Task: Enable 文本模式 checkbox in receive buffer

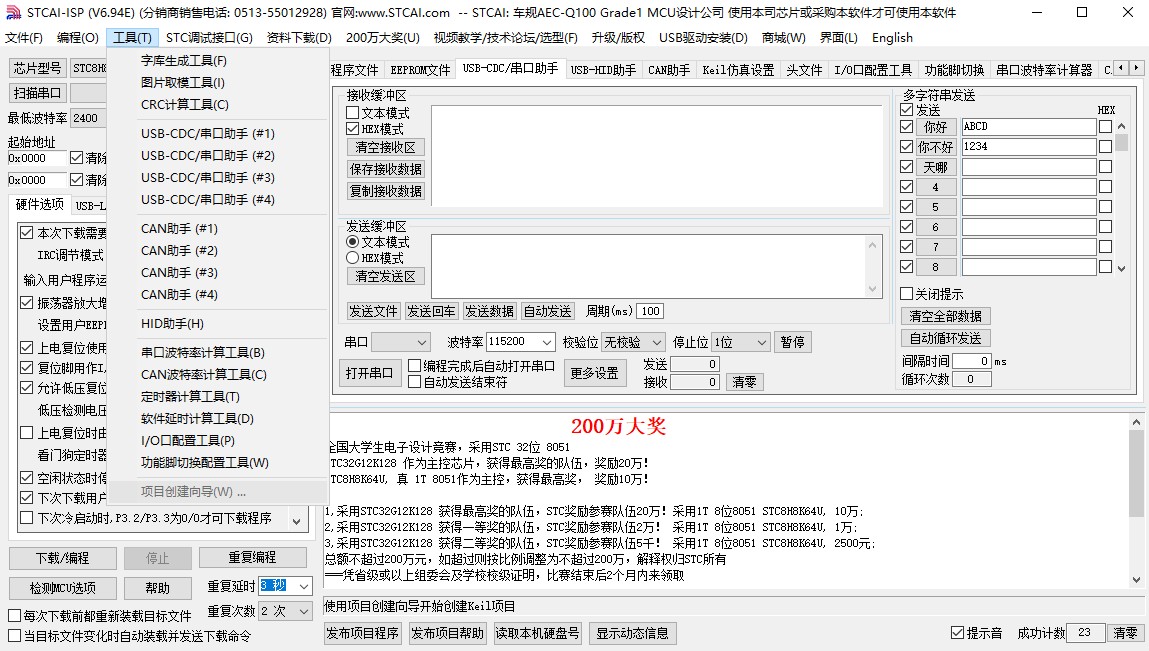Action: pyautogui.click(x=352, y=113)
